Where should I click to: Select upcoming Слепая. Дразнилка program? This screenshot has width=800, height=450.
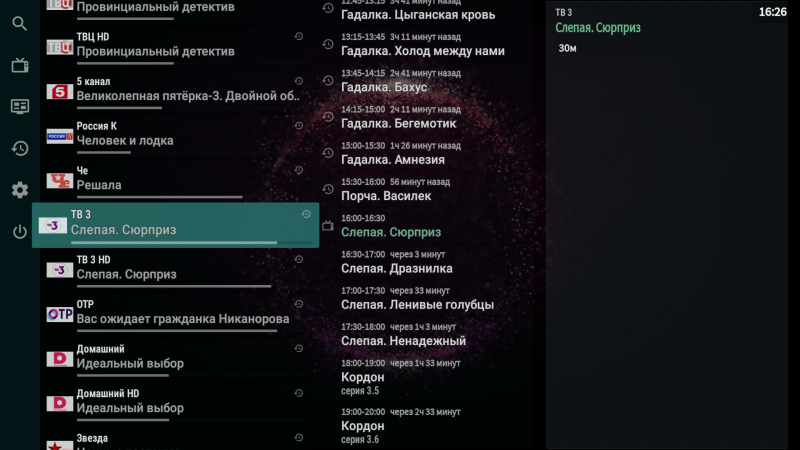click(429, 262)
